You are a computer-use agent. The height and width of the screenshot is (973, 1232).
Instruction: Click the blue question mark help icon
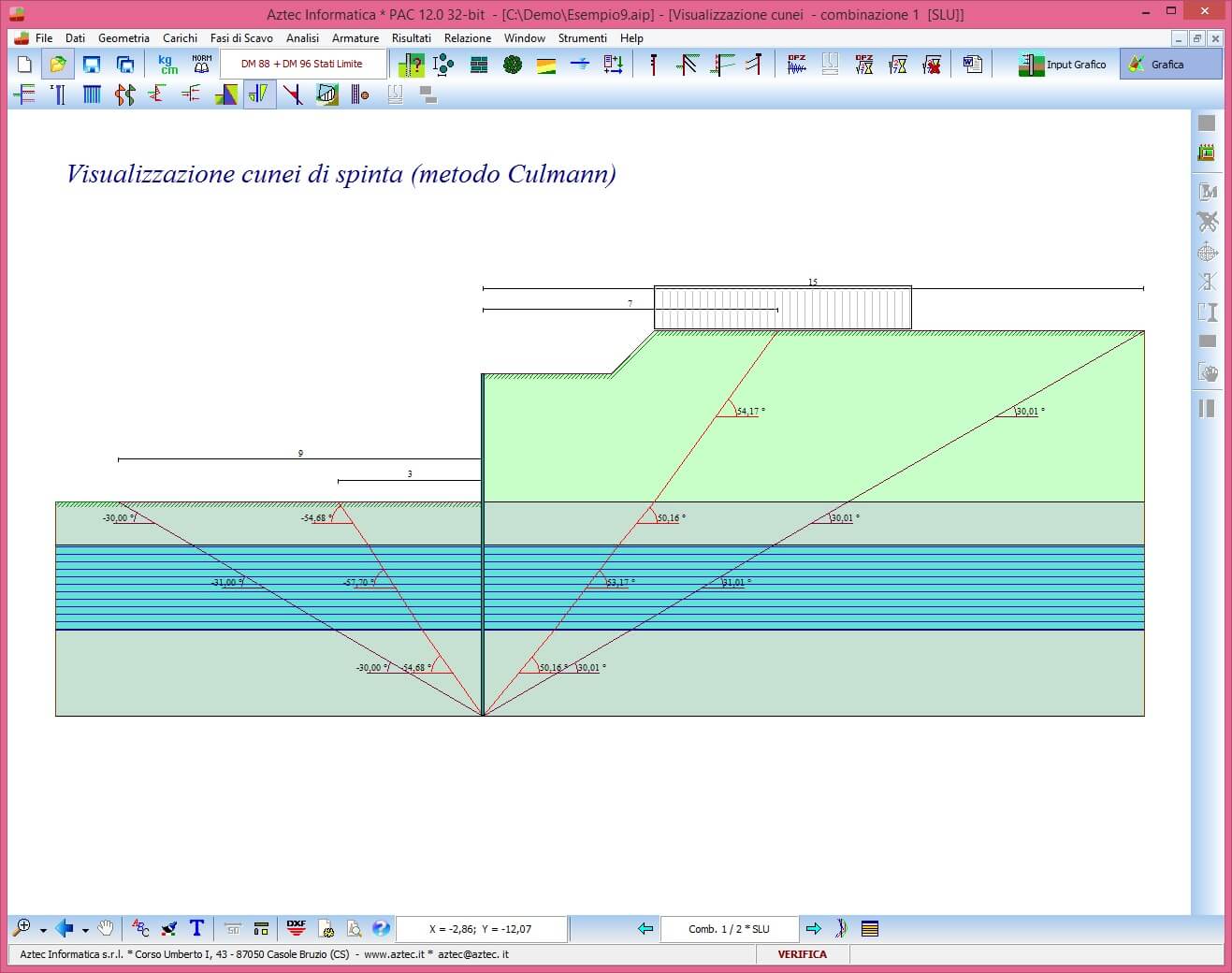(381, 928)
